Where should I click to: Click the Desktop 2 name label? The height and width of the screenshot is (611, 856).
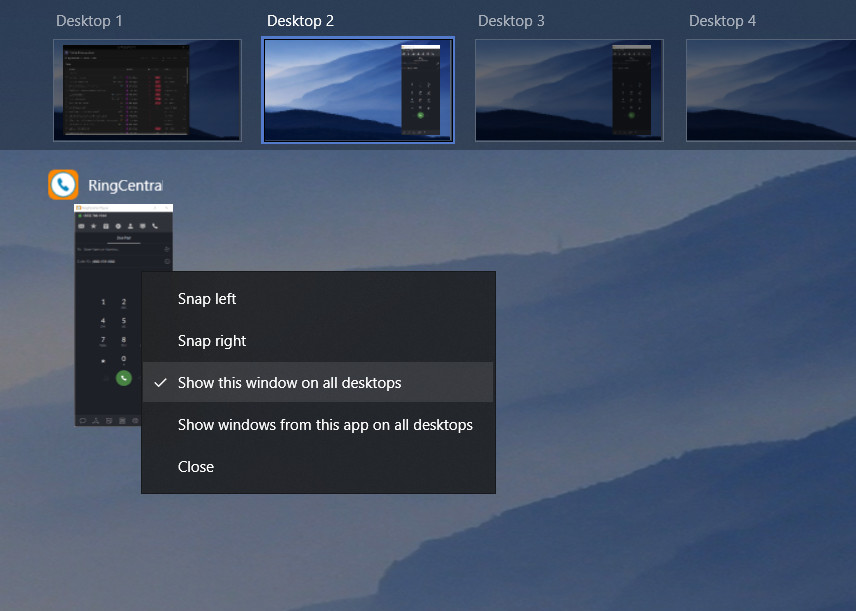[x=301, y=21]
